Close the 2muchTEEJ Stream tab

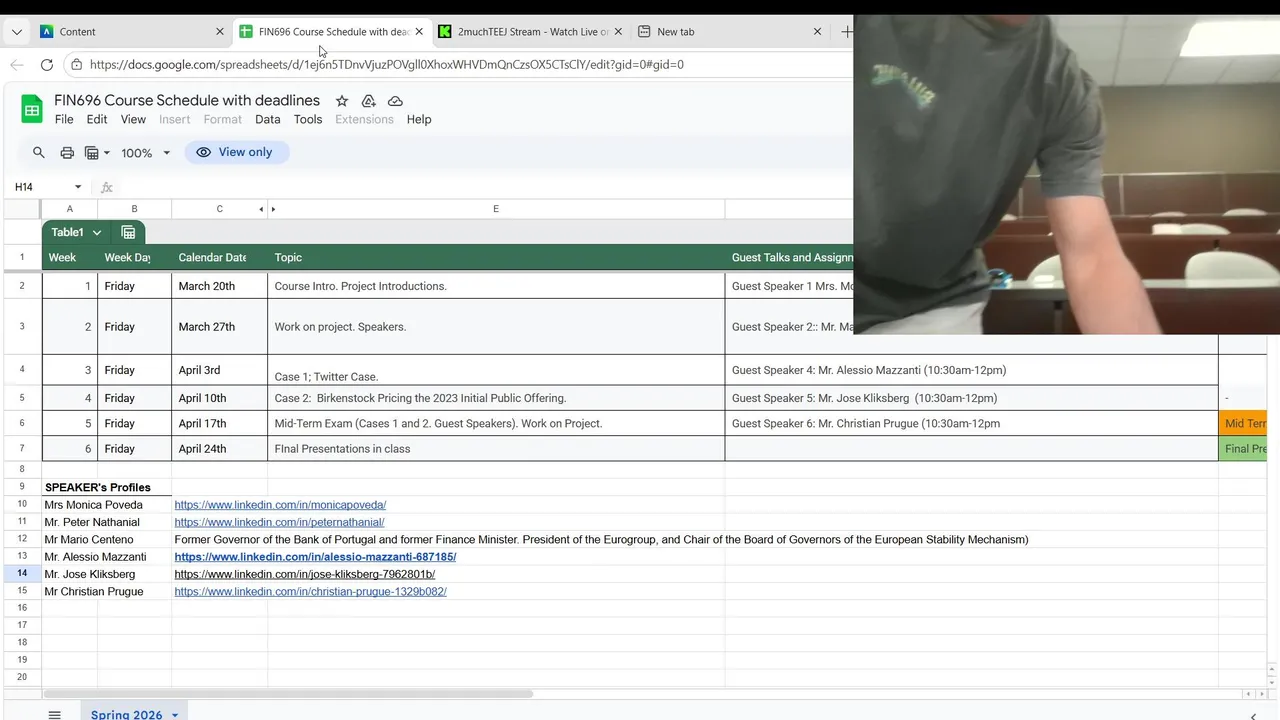(618, 32)
